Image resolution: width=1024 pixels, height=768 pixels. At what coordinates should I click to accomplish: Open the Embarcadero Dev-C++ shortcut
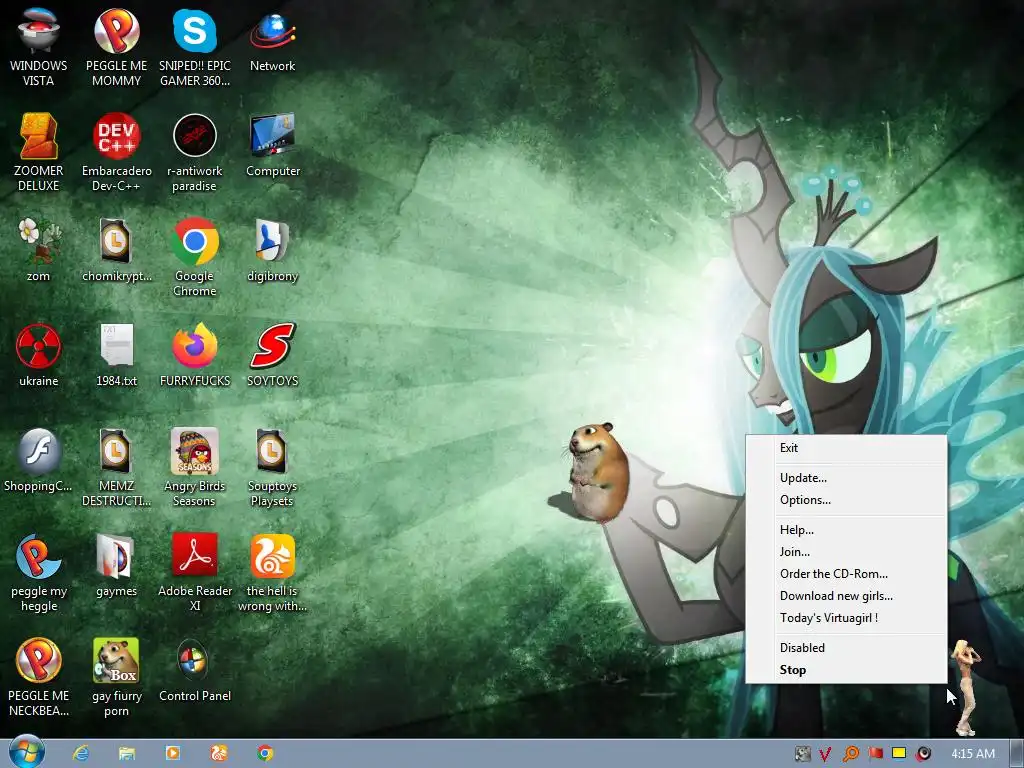(116, 152)
